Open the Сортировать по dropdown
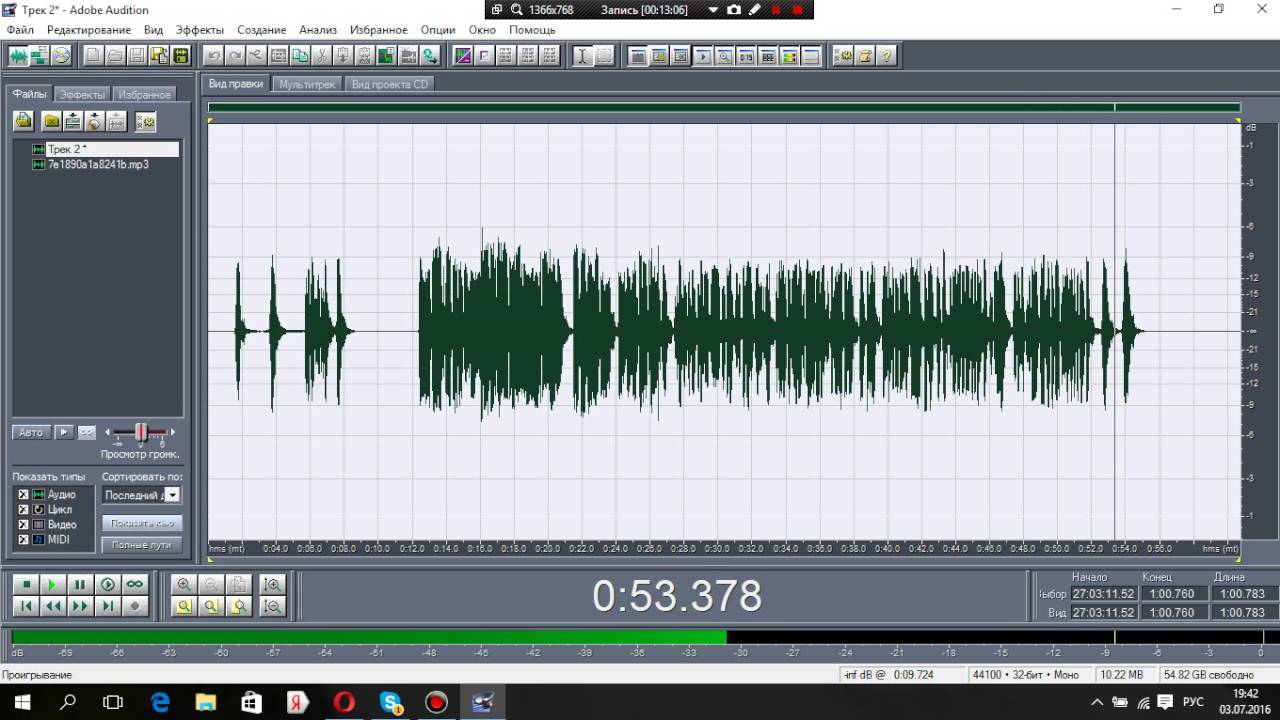The height and width of the screenshot is (720, 1280). [172, 495]
